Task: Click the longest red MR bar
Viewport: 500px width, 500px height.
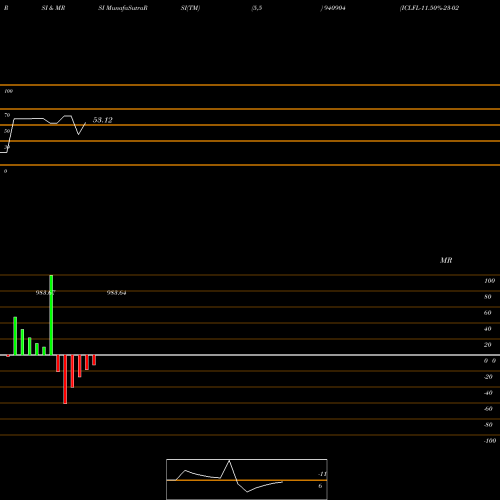Action: click(65, 379)
